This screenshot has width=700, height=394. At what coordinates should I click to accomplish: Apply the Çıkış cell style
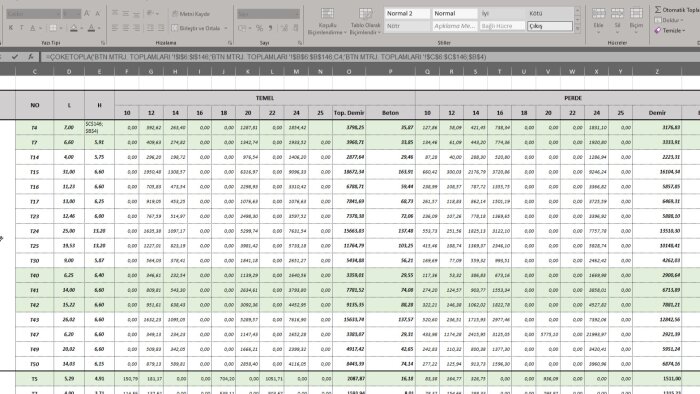[550, 26]
